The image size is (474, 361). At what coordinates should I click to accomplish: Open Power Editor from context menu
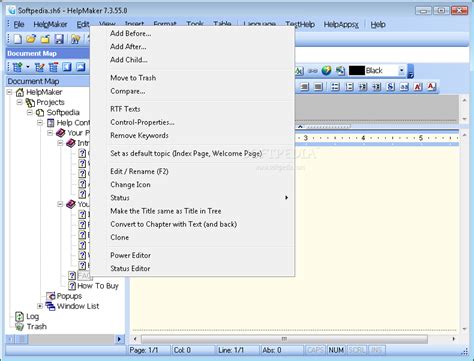tap(130, 255)
